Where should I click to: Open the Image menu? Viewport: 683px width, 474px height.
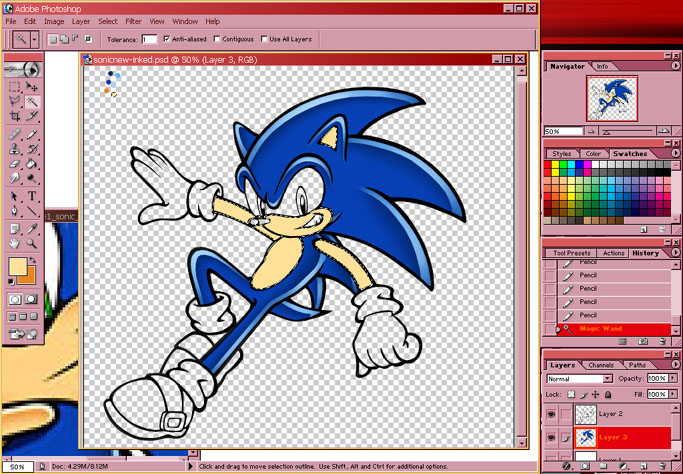click(x=54, y=21)
